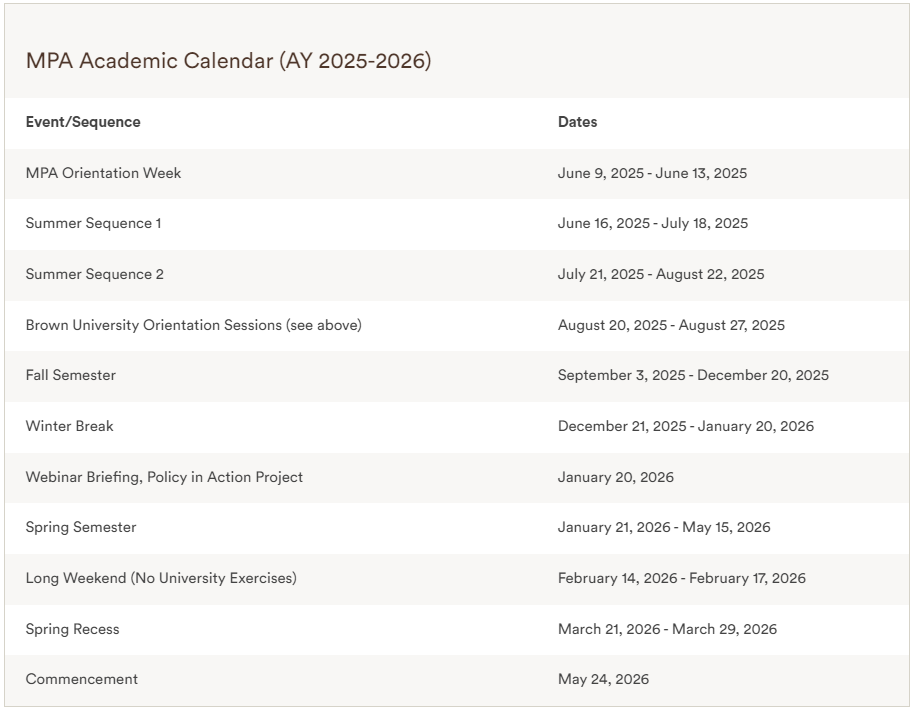Select the Webinar Briefing 'January 20, 2026' date cell
Viewport: 915px width, 714px height.
pyautogui.click(x=616, y=477)
